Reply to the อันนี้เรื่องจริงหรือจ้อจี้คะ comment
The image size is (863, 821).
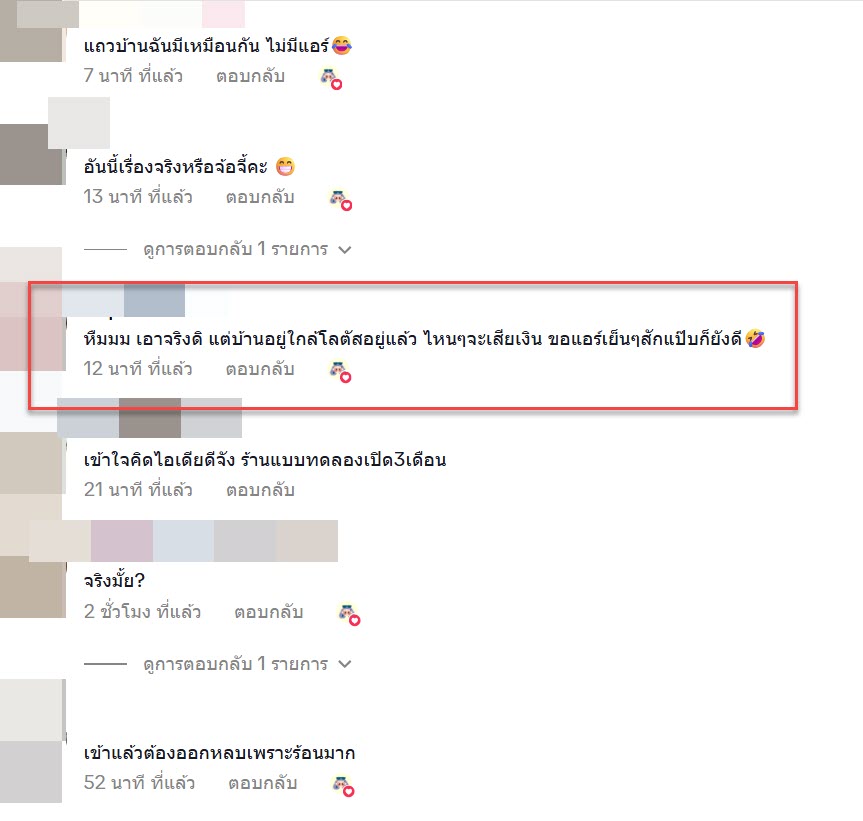(x=260, y=197)
